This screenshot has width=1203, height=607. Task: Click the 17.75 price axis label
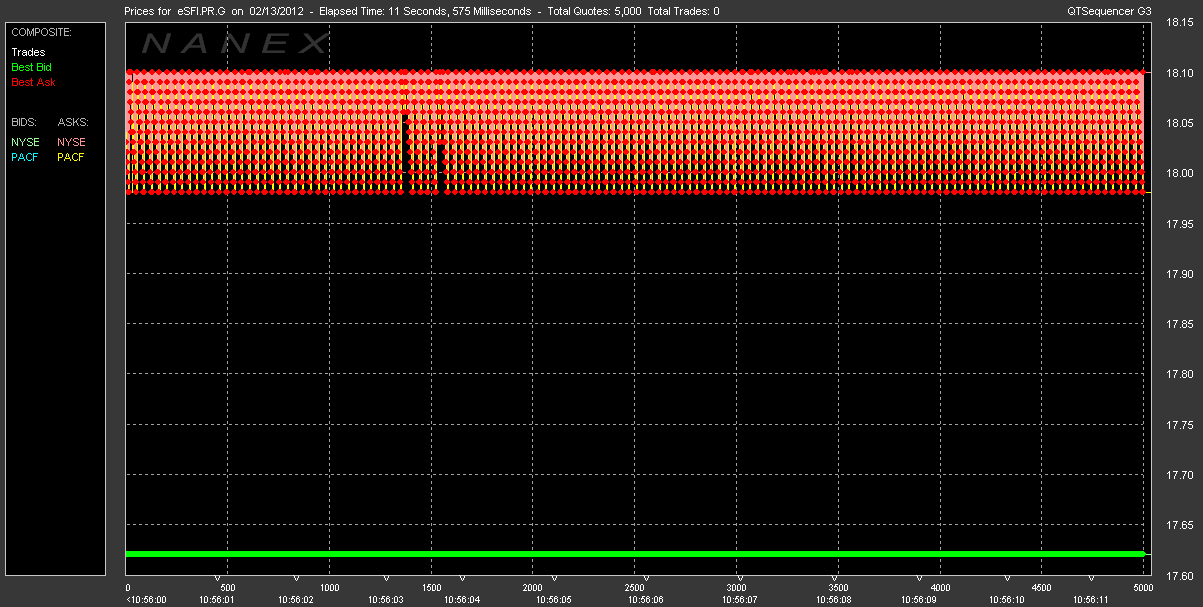coord(1180,425)
